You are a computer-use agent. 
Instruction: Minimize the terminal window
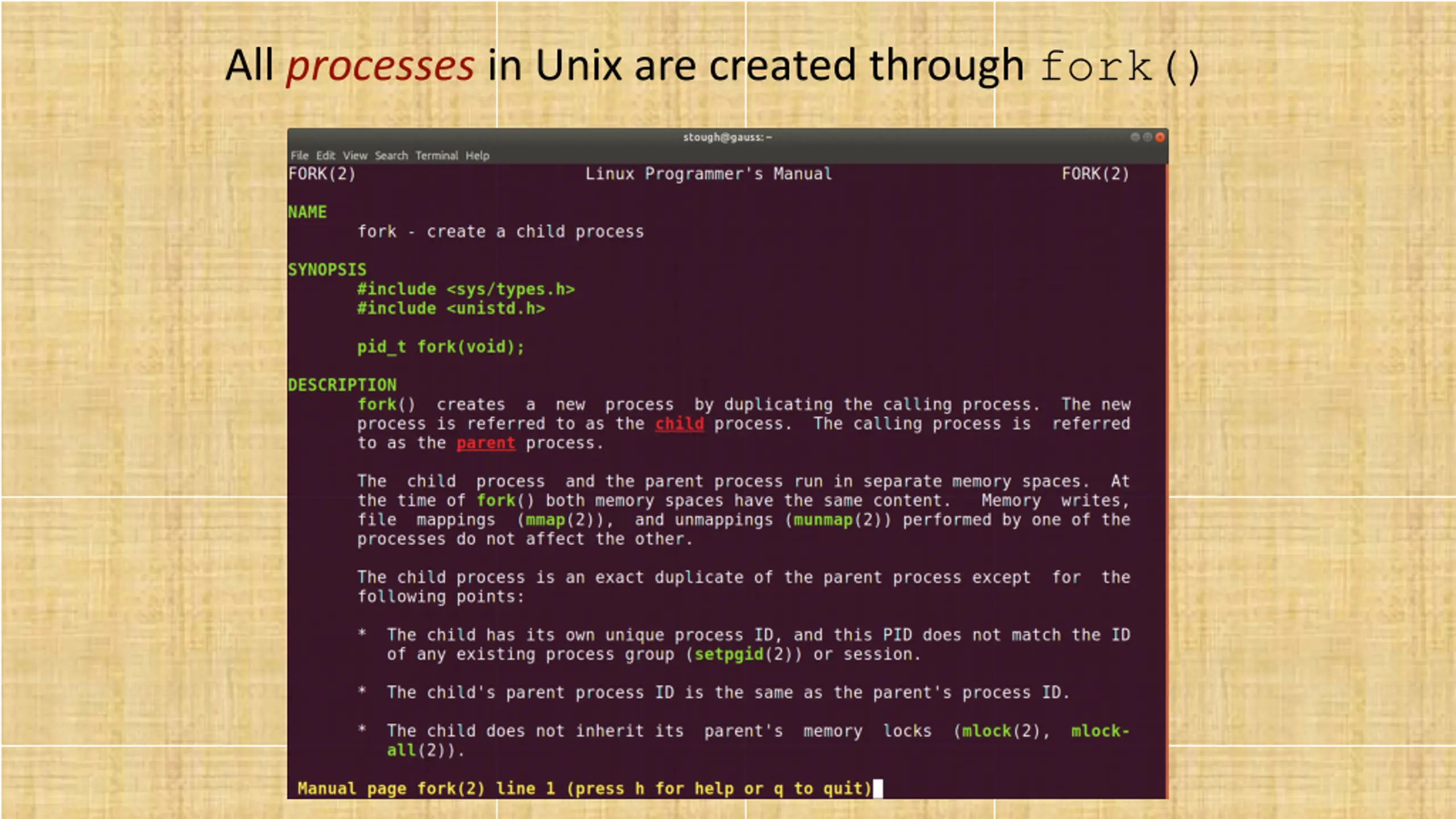(1135, 137)
